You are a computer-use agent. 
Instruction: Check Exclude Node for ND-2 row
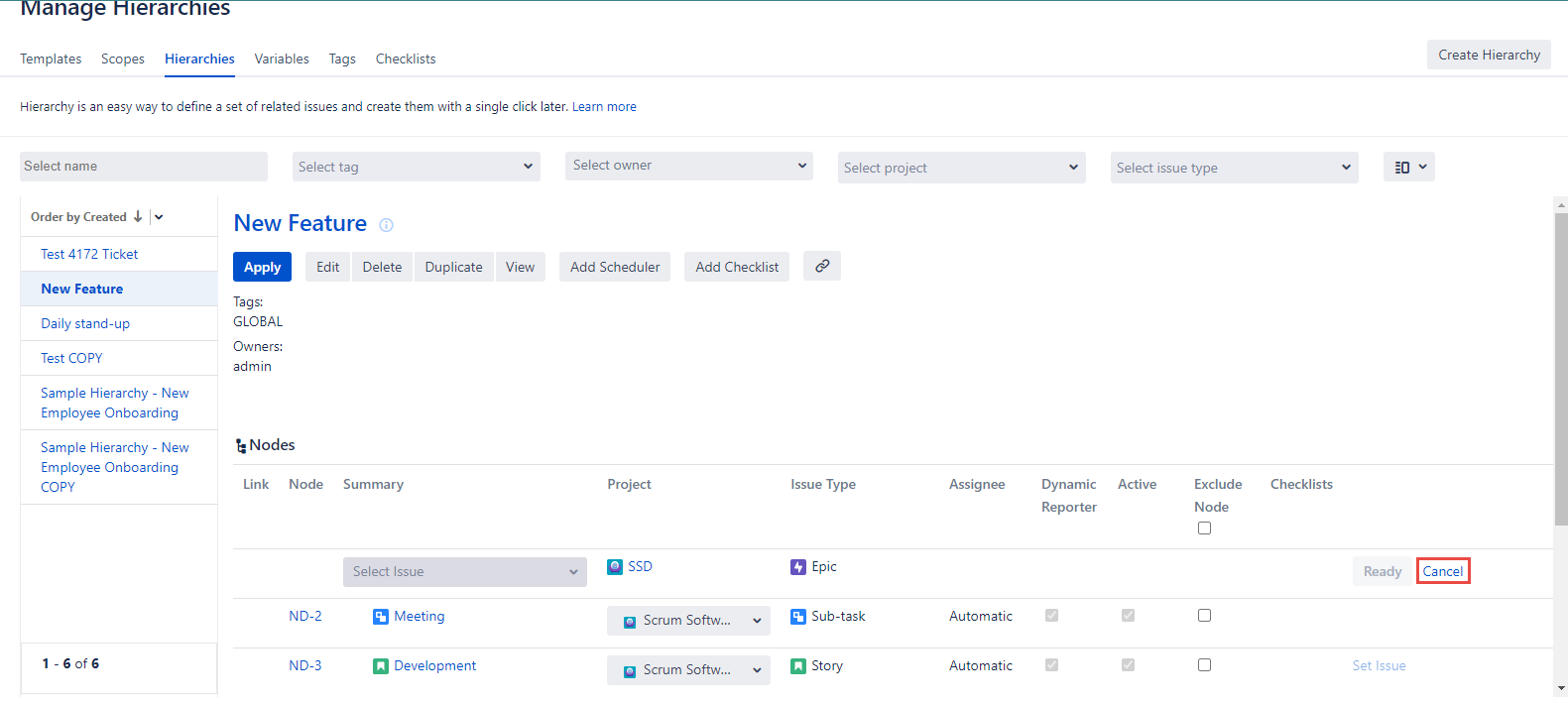(1204, 616)
